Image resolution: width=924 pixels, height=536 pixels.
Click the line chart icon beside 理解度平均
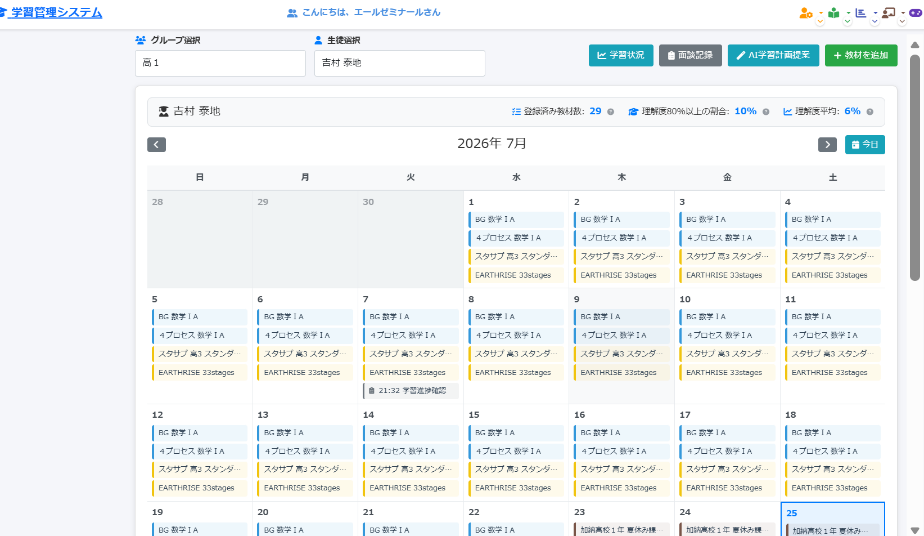[787, 111]
